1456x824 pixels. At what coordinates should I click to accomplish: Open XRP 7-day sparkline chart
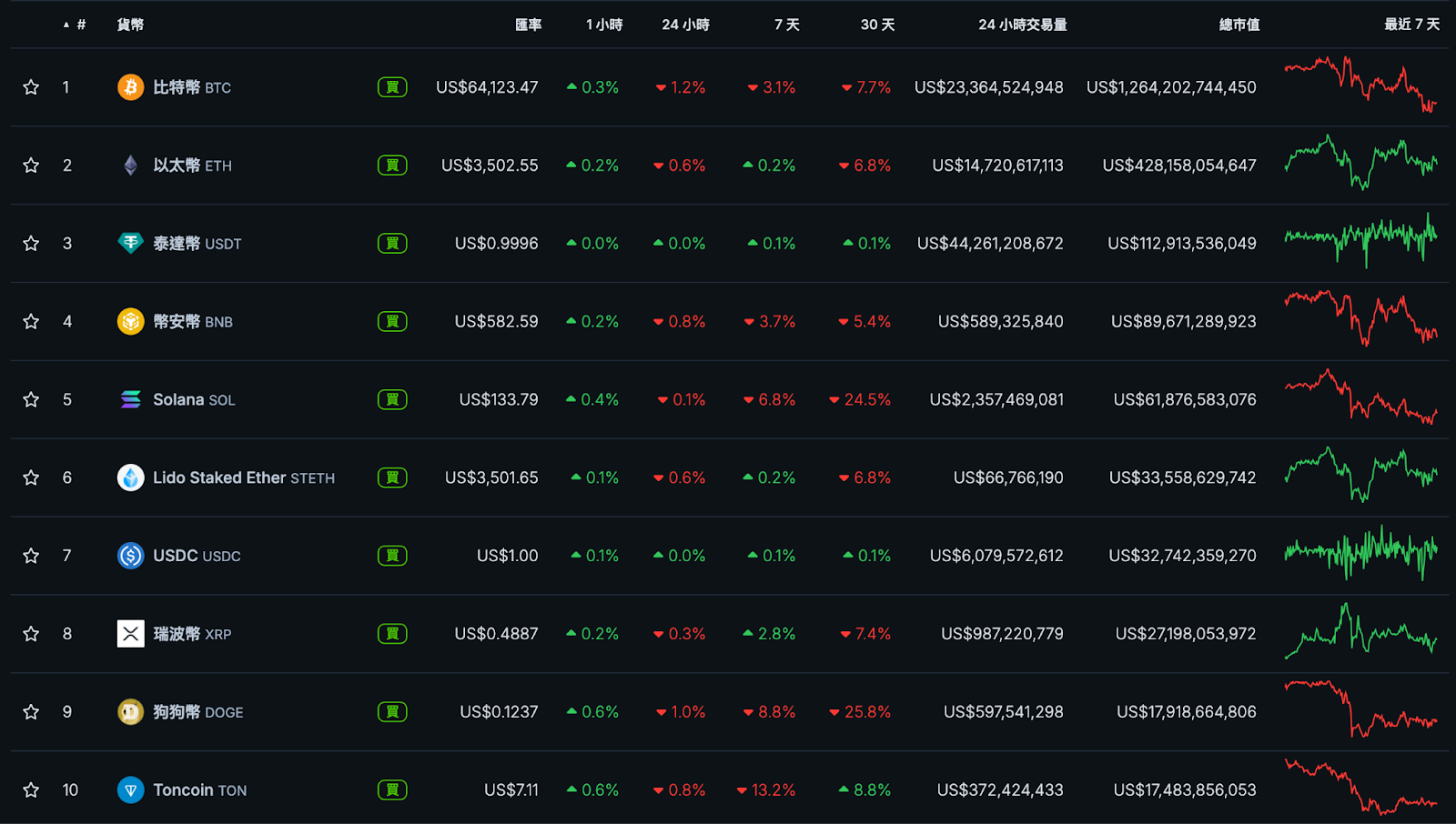[1361, 630]
